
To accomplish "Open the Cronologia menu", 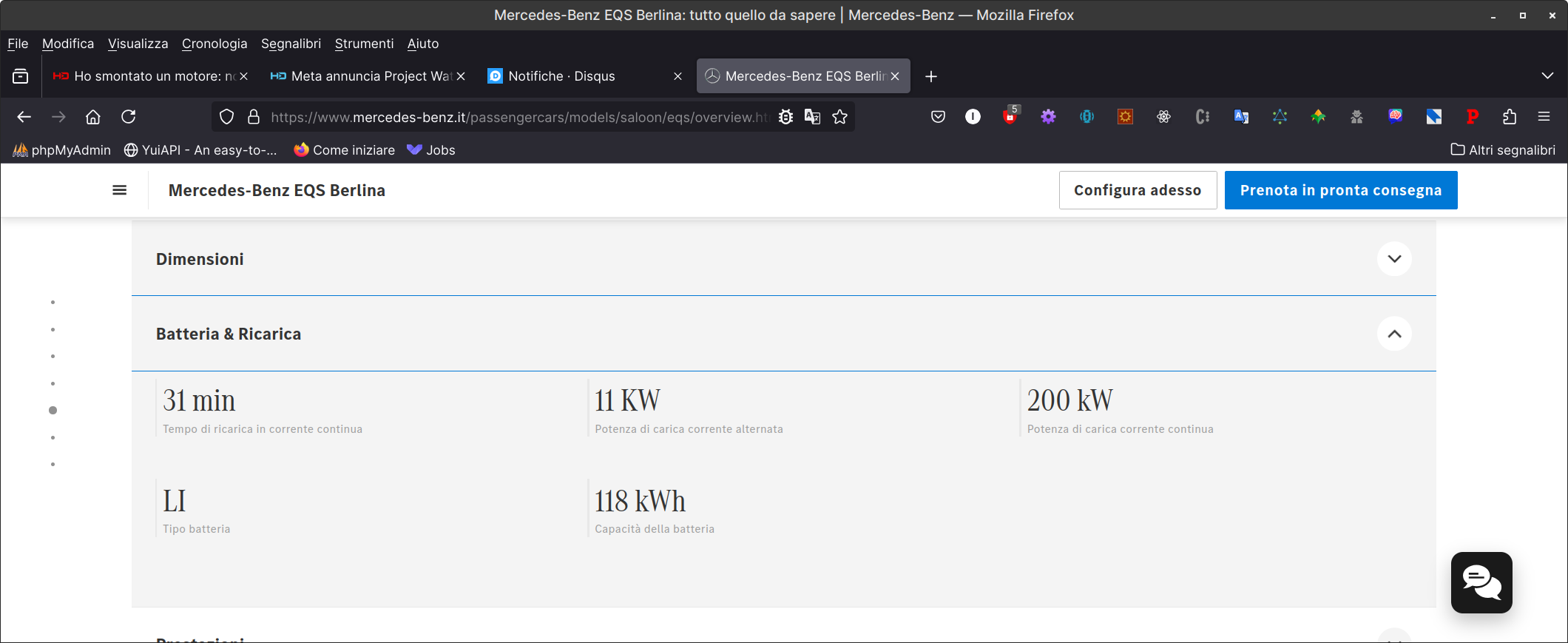I will 214,44.
